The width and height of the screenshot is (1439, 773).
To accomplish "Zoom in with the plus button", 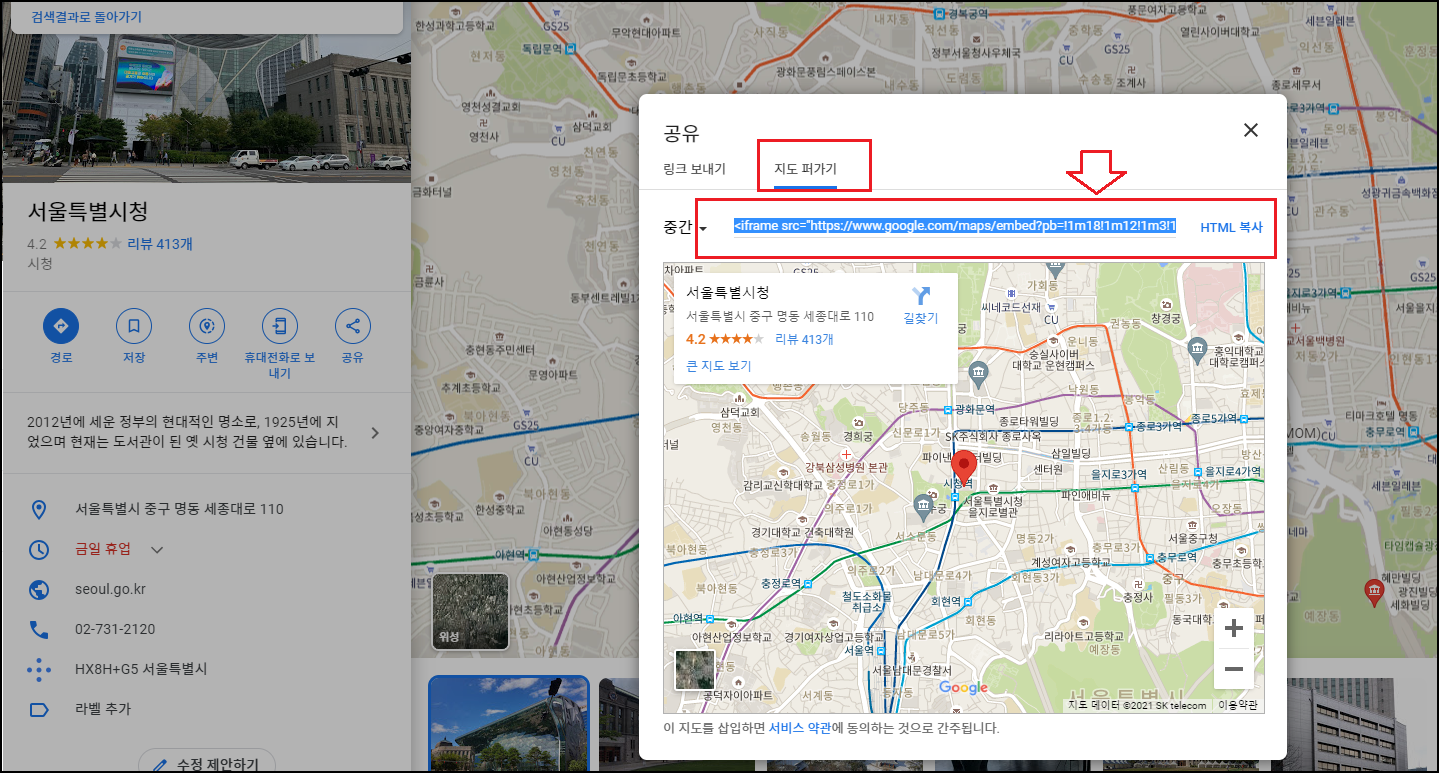I will point(1233,629).
